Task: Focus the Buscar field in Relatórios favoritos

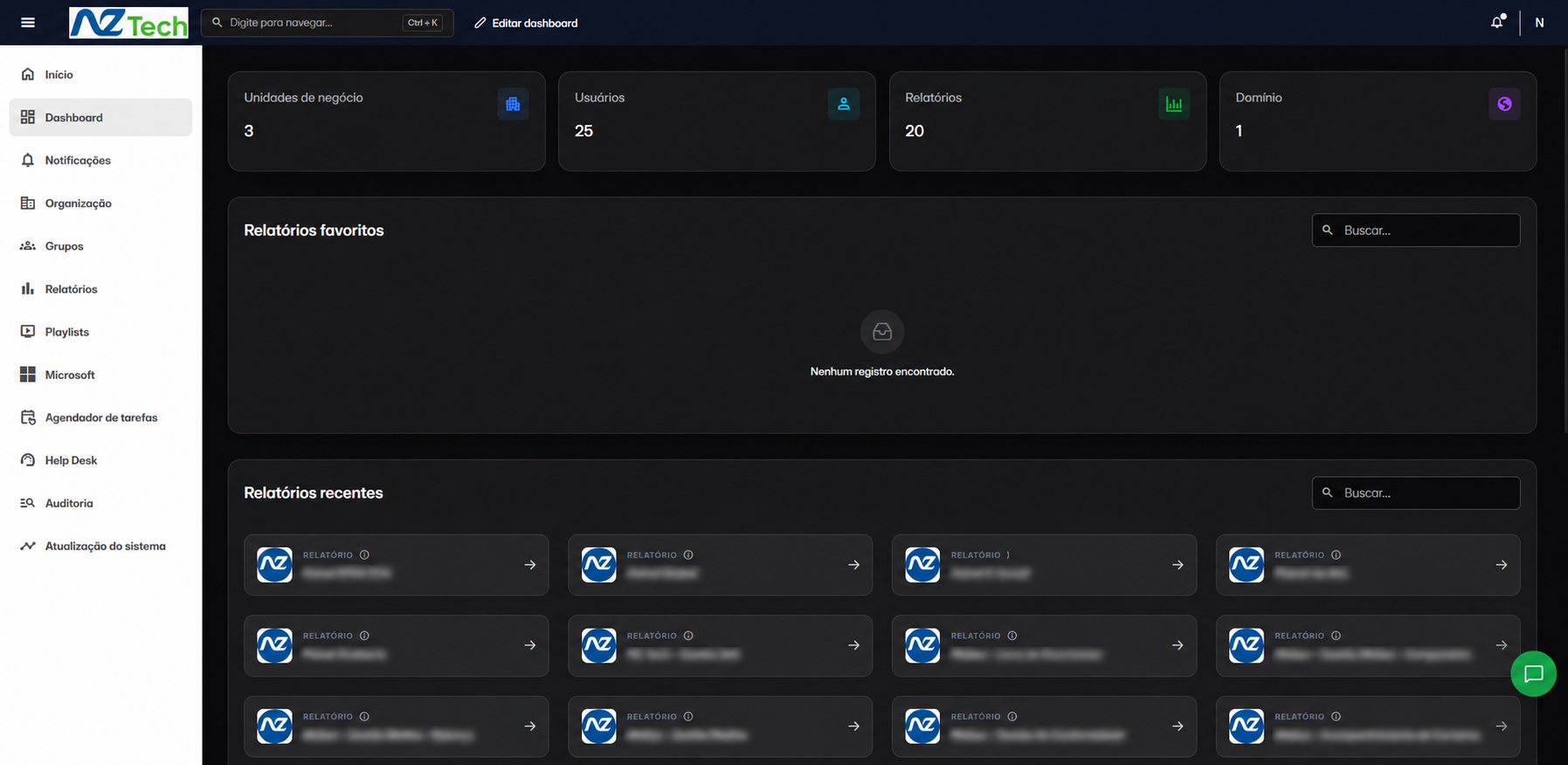Action: pos(1416,231)
